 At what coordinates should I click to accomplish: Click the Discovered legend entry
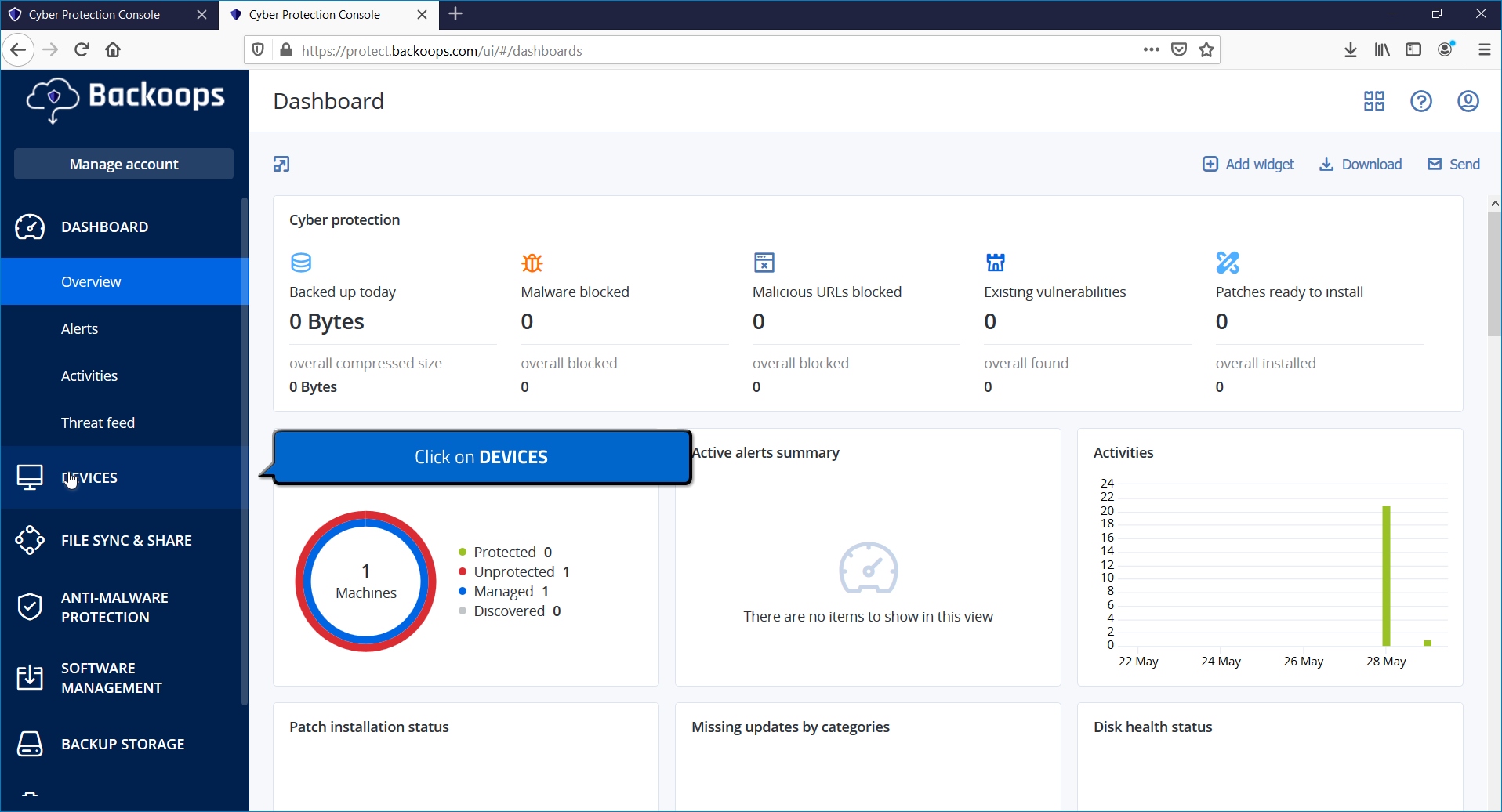510,611
